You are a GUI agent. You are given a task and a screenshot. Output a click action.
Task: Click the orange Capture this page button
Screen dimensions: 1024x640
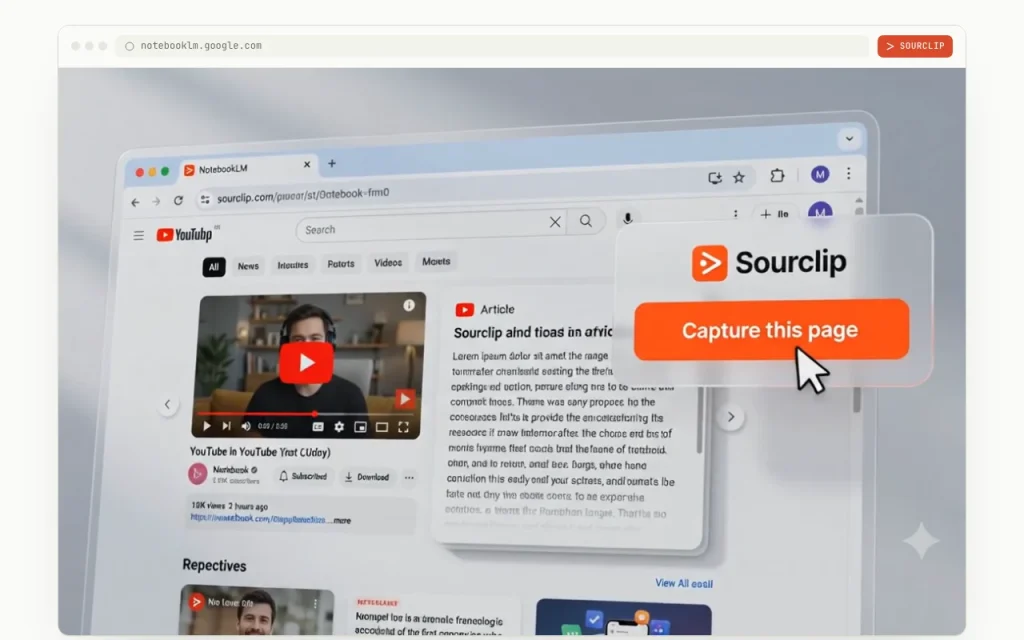click(771, 330)
